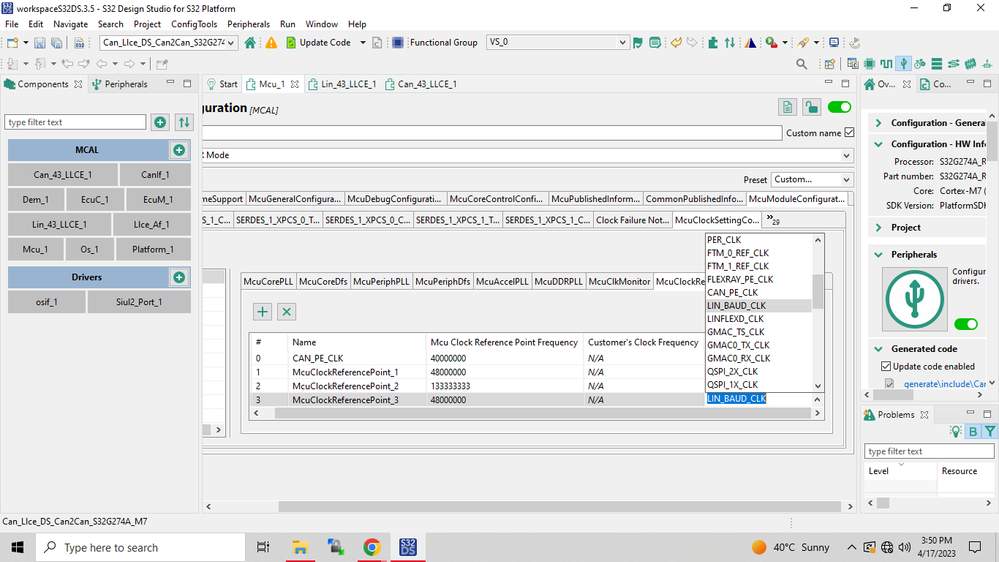Click the sort arrows icon in Components

click(x=184, y=122)
